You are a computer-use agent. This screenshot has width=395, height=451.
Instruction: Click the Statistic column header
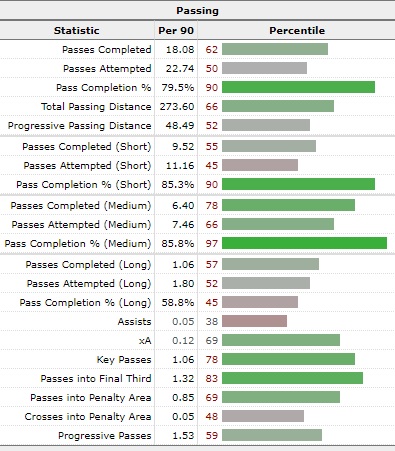[x=77, y=31]
